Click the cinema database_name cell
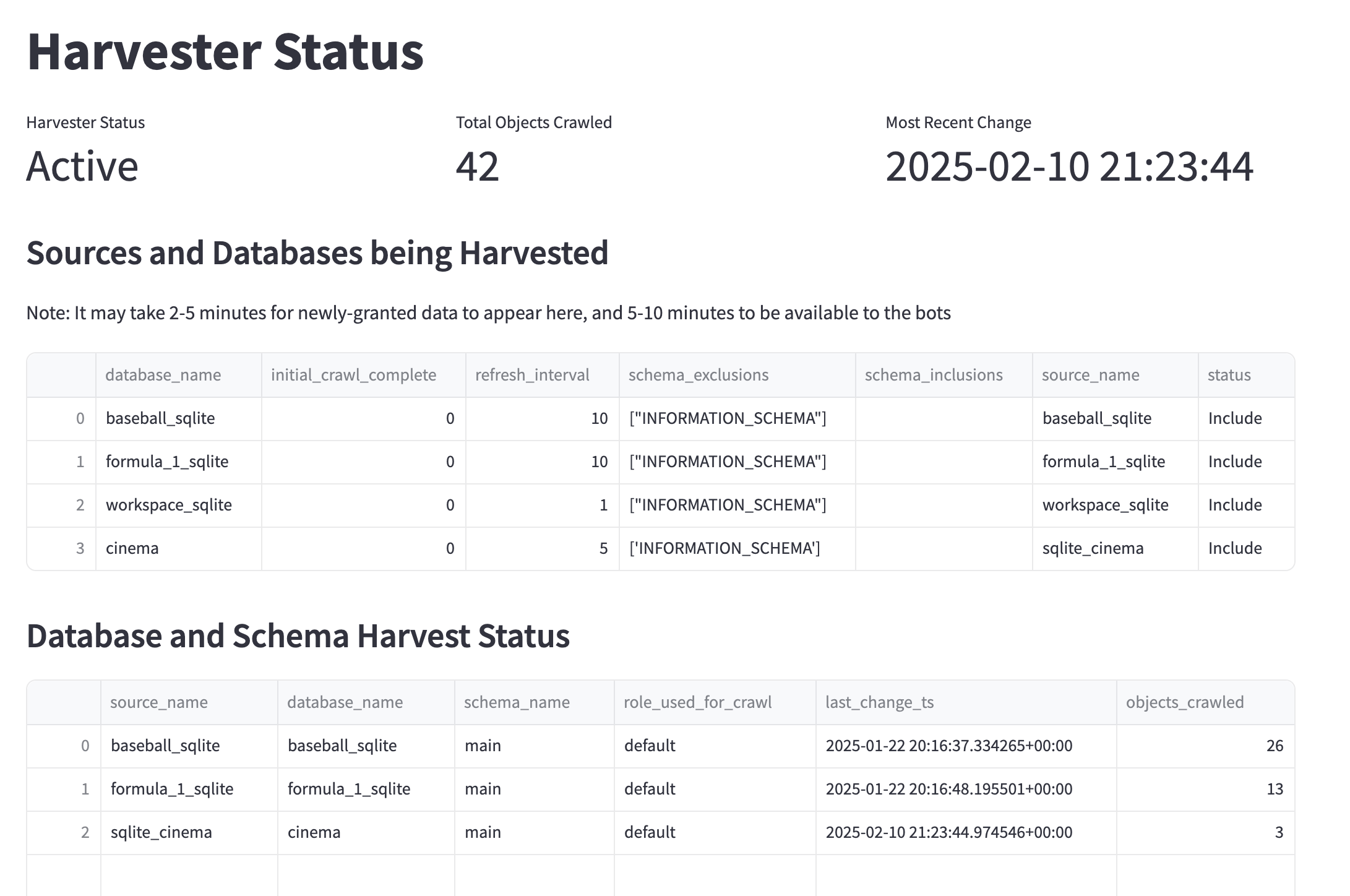 (x=132, y=548)
